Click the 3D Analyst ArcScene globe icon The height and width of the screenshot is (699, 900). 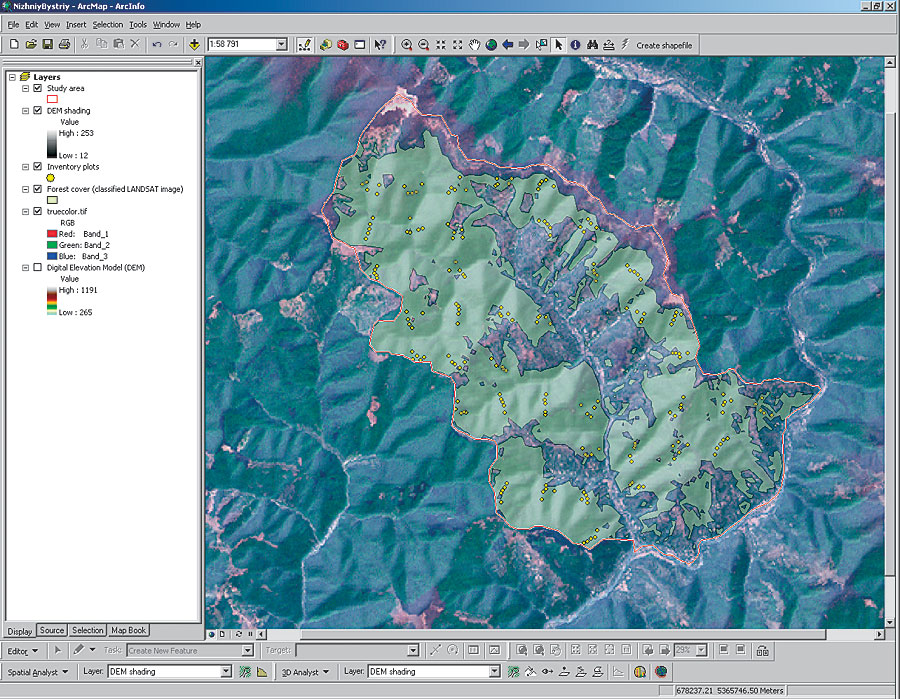pos(640,671)
